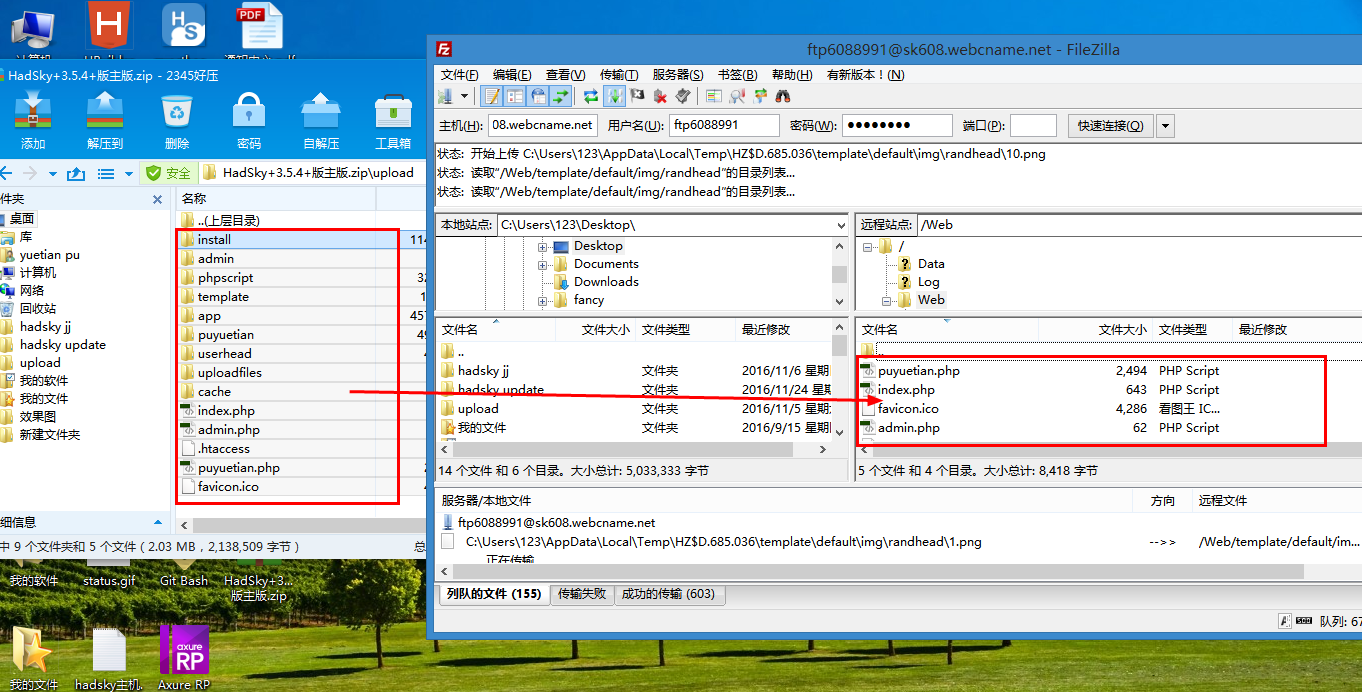Toggle directory filters on or off
1362x692 pixels.
pyautogui.click(x=738, y=96)
